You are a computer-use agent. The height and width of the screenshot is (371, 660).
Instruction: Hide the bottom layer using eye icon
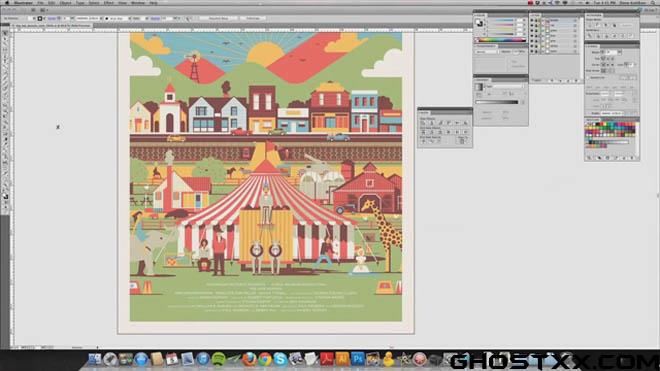pyautogui.click(x=532, y=51)
